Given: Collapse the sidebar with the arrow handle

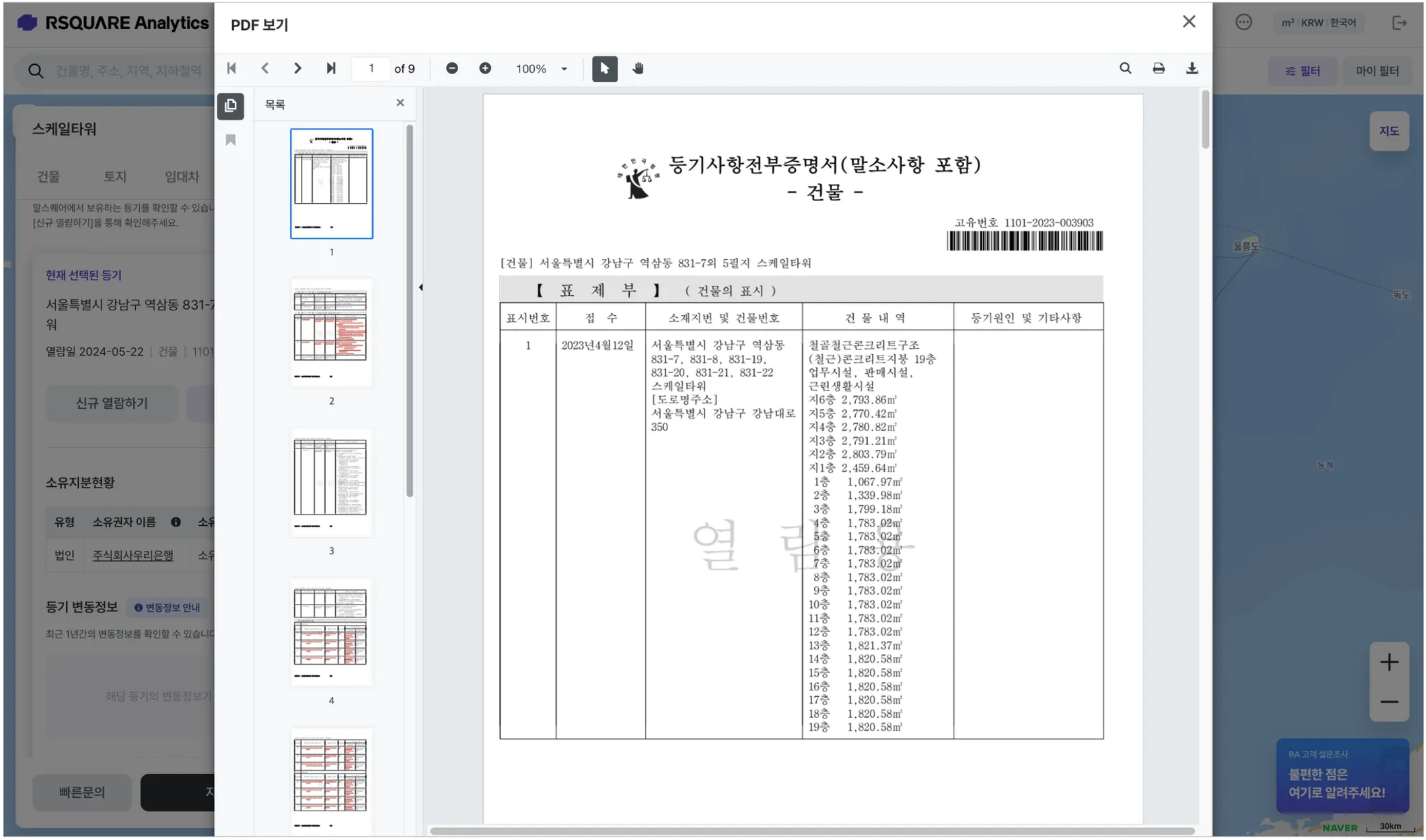Looking at the screenshot, I should coord(420,288).
